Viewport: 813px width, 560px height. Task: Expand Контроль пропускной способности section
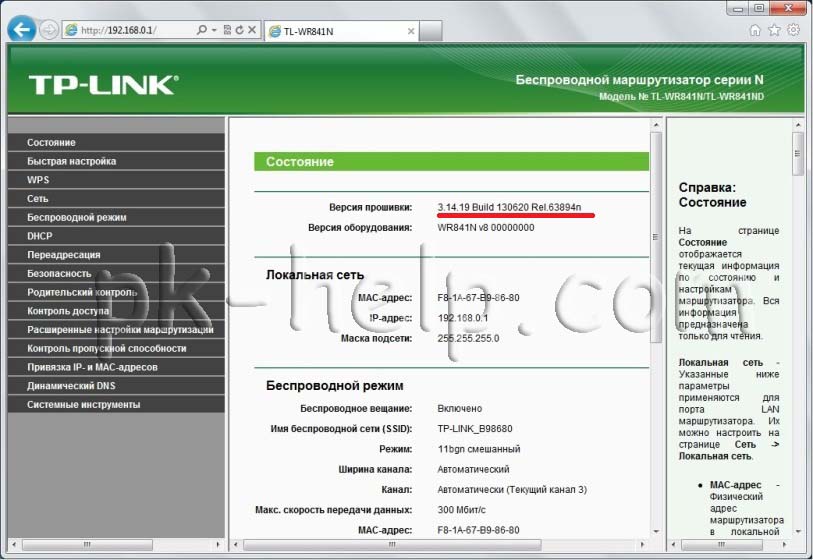click(x=117, y=348)
